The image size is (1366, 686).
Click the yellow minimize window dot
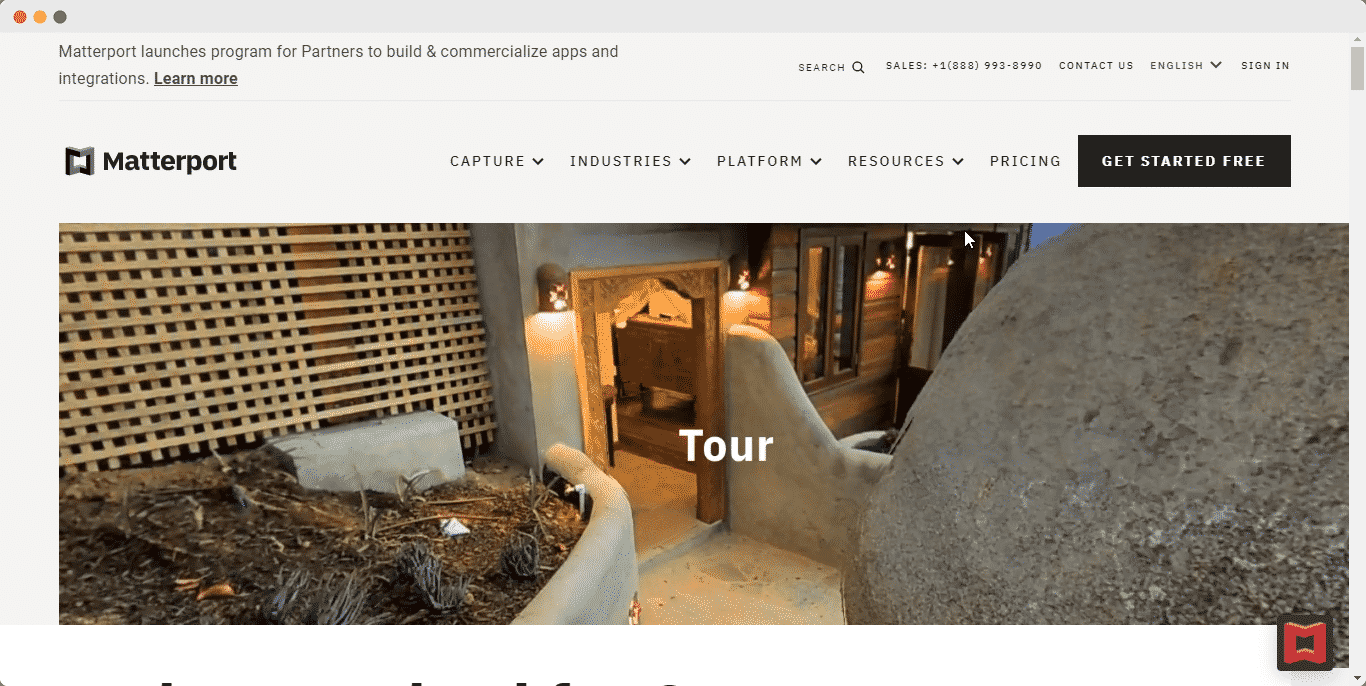(x=40, y=17)
